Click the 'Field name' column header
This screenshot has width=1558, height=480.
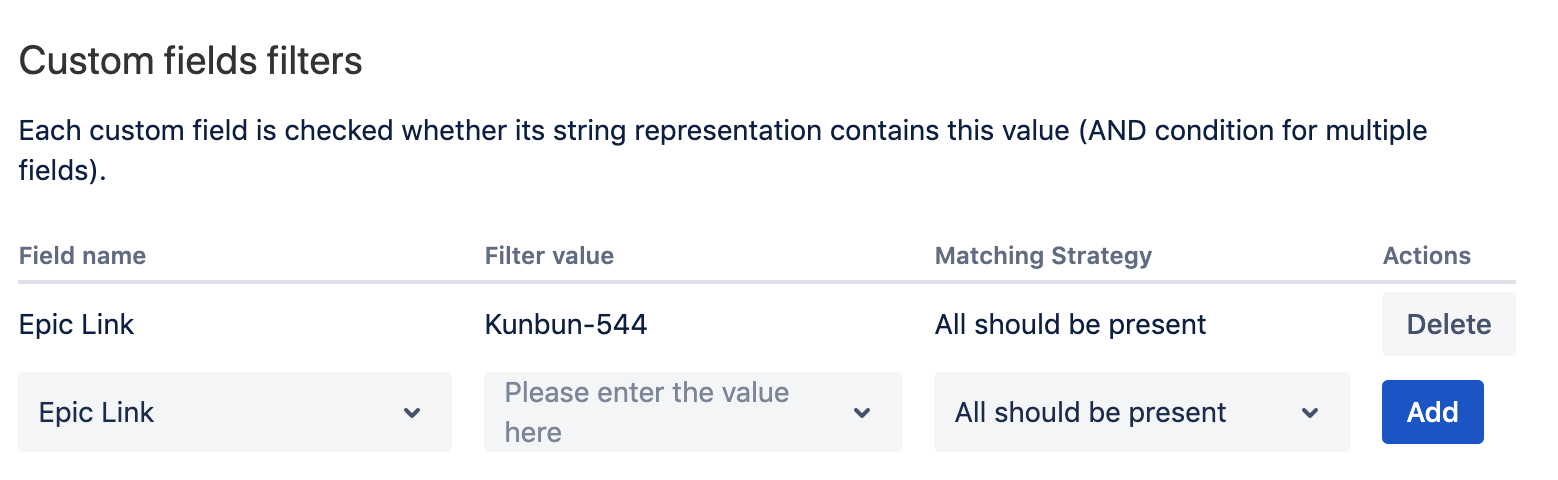click(82, 256)
